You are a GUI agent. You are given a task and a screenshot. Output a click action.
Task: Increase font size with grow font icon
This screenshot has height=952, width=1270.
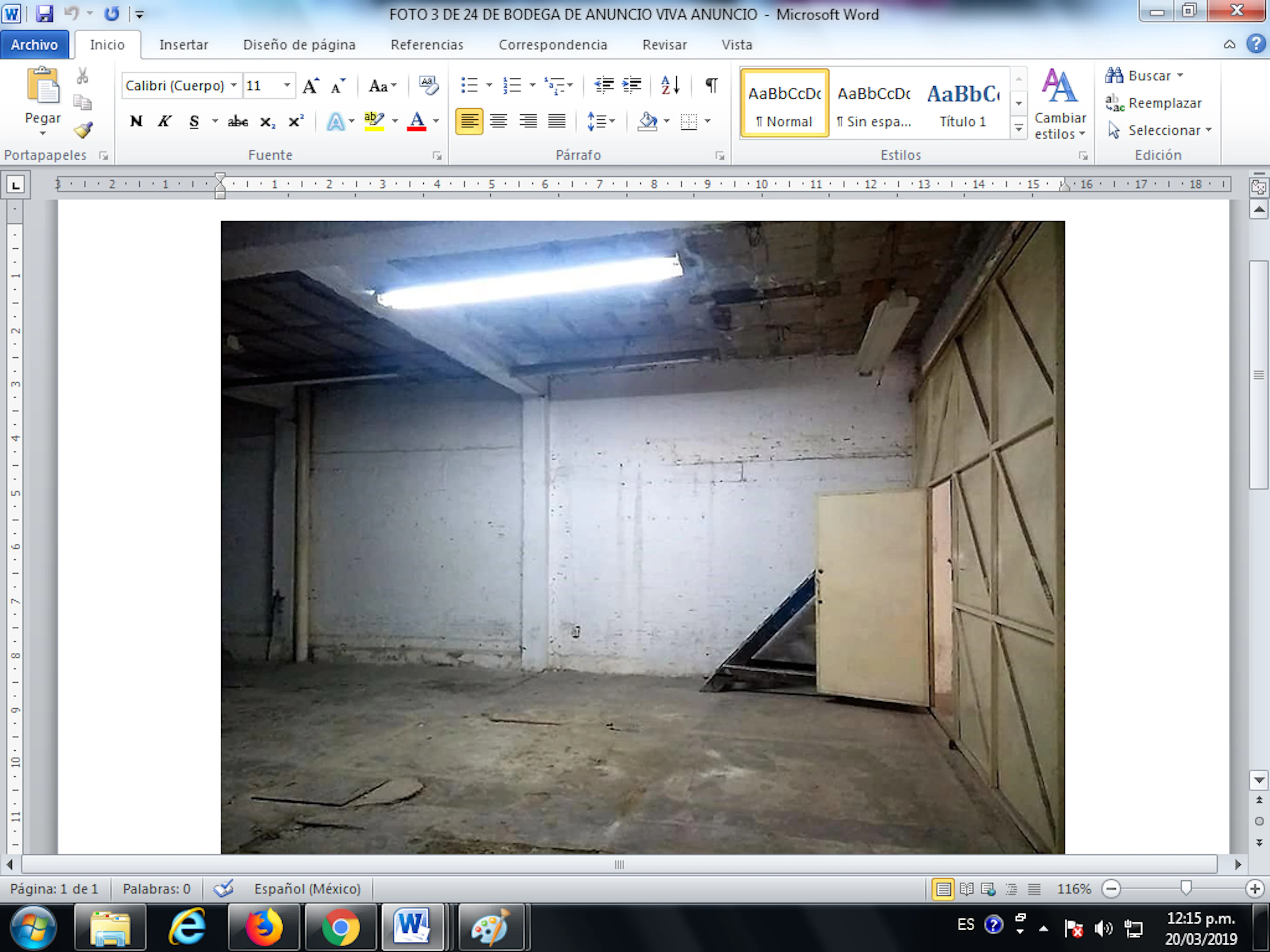311,86
